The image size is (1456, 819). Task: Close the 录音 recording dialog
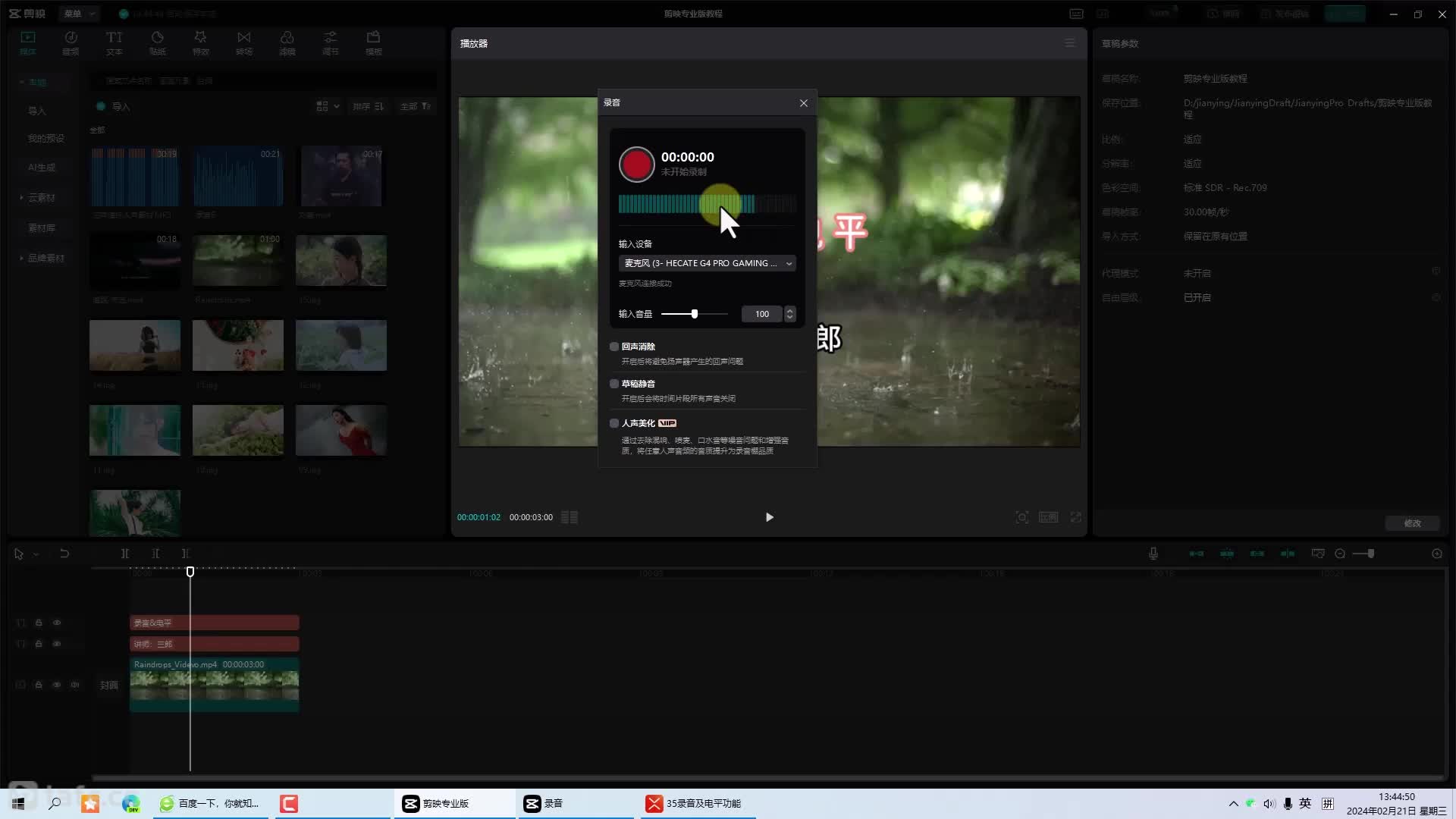[x=804, y=103]
